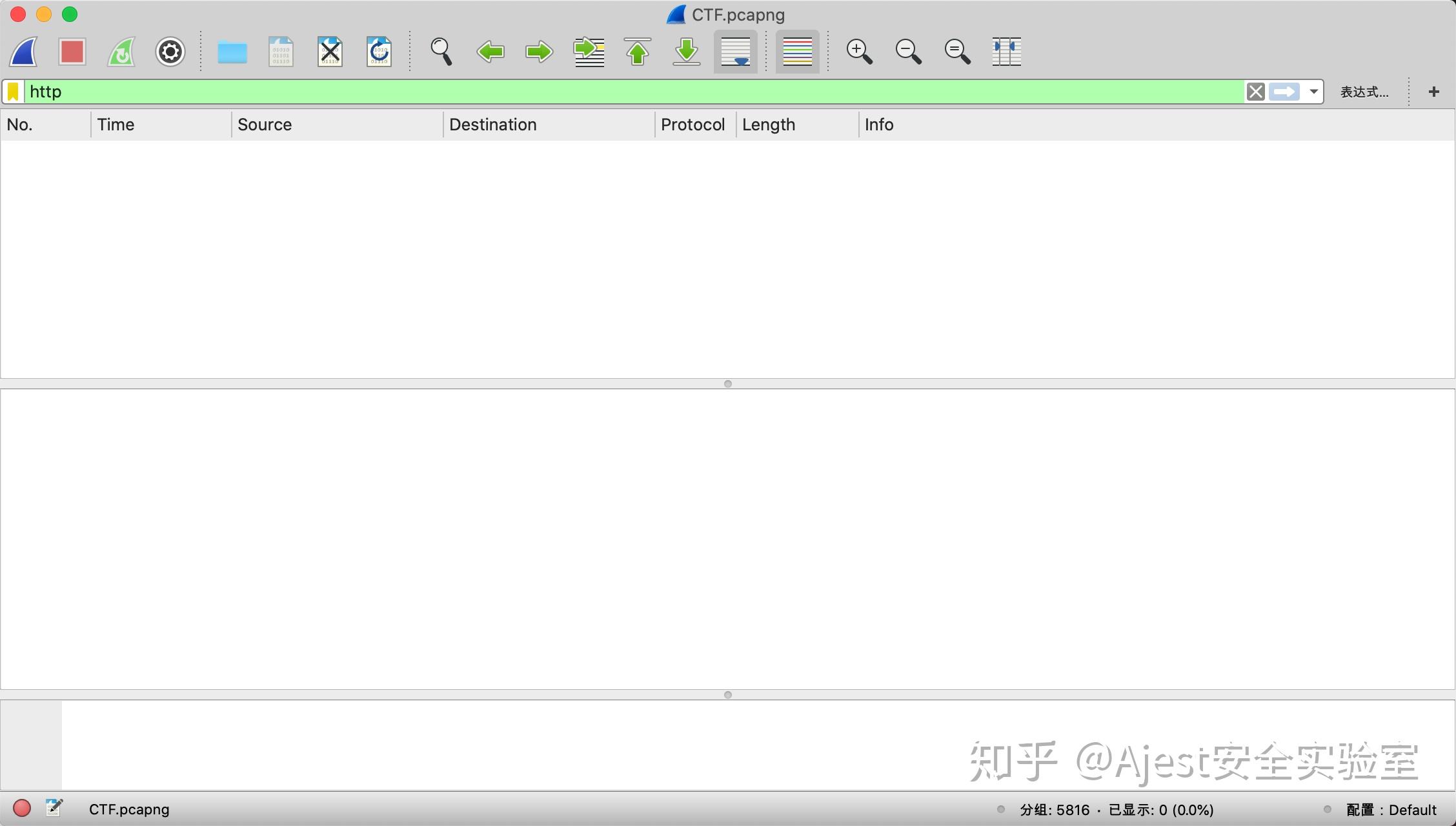Open the 表达式 expression dialog

(x=1364, y=92)
